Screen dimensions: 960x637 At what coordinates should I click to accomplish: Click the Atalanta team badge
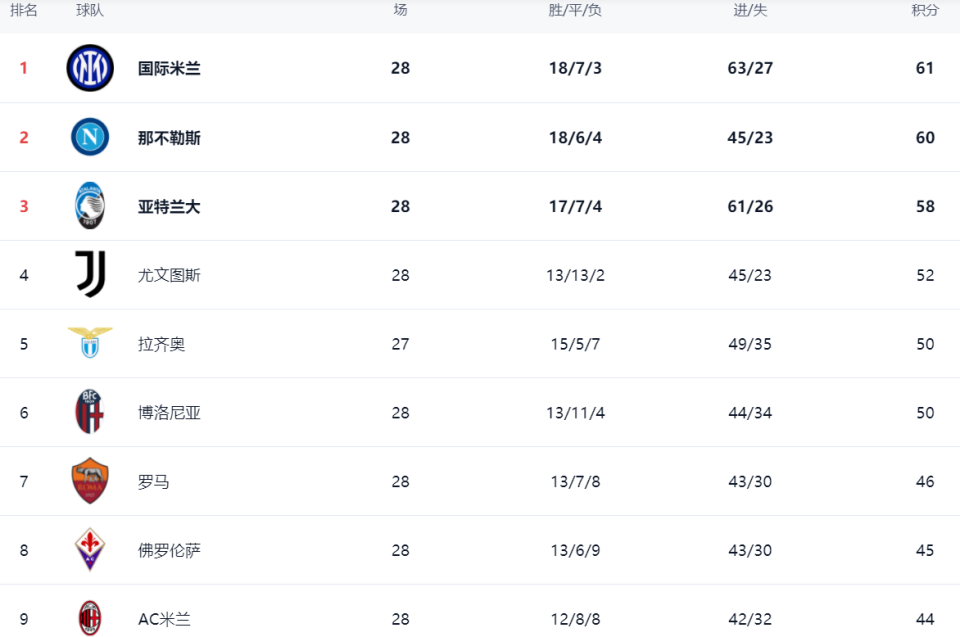pos(90,206)
